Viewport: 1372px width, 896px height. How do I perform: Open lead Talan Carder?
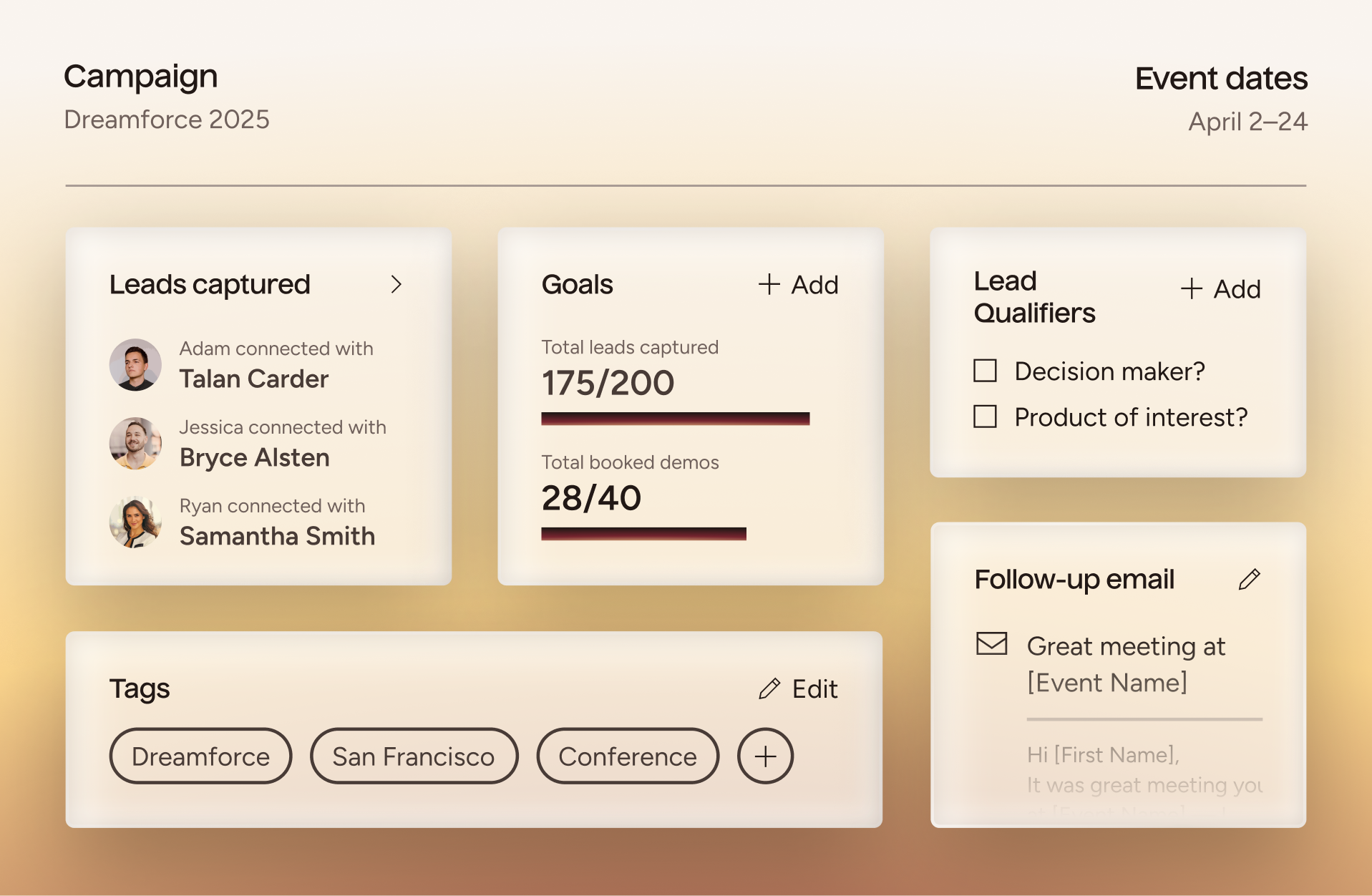(254, 379)
